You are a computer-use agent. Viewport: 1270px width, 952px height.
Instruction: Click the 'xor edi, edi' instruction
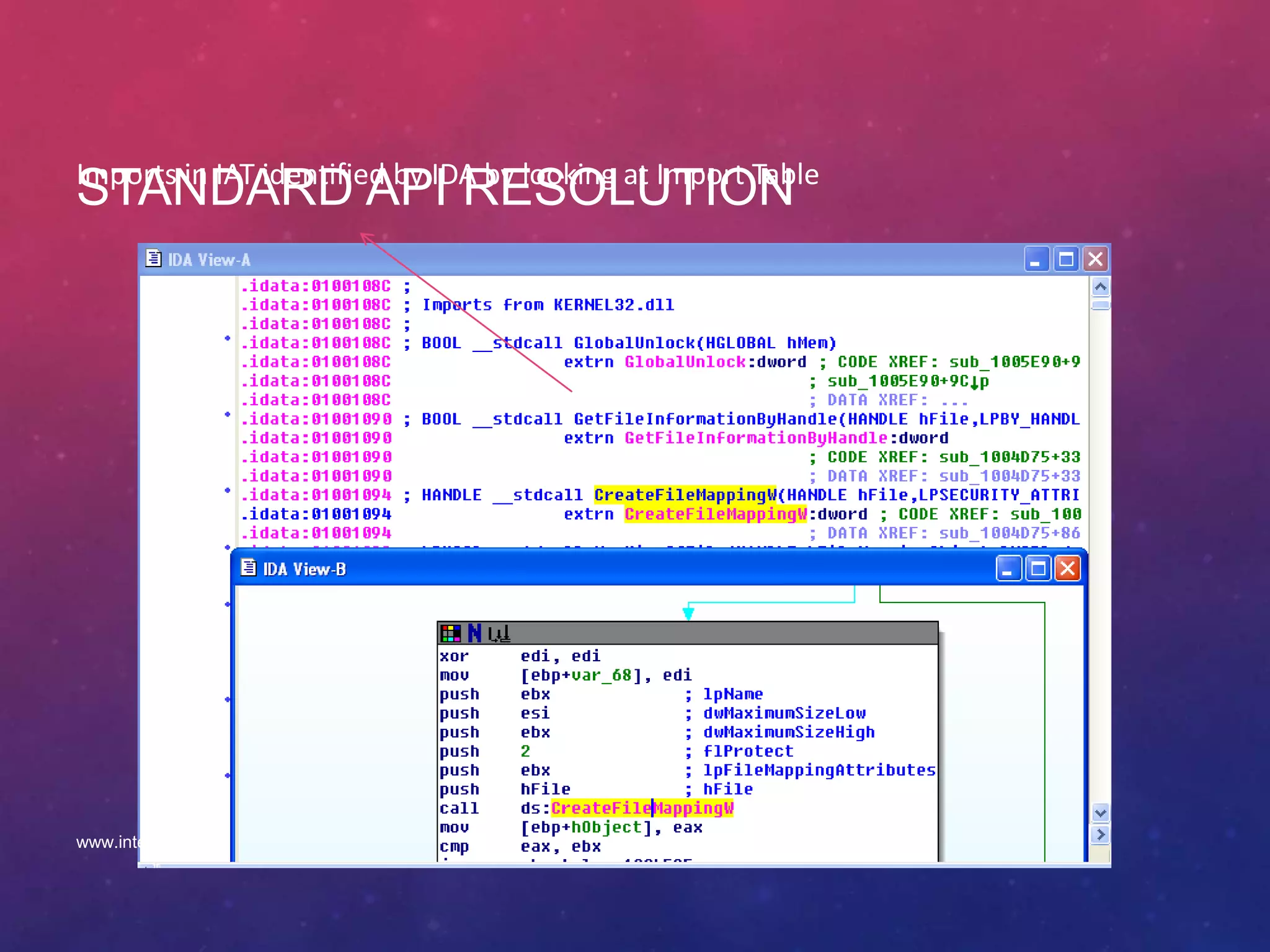pos(520,656)
